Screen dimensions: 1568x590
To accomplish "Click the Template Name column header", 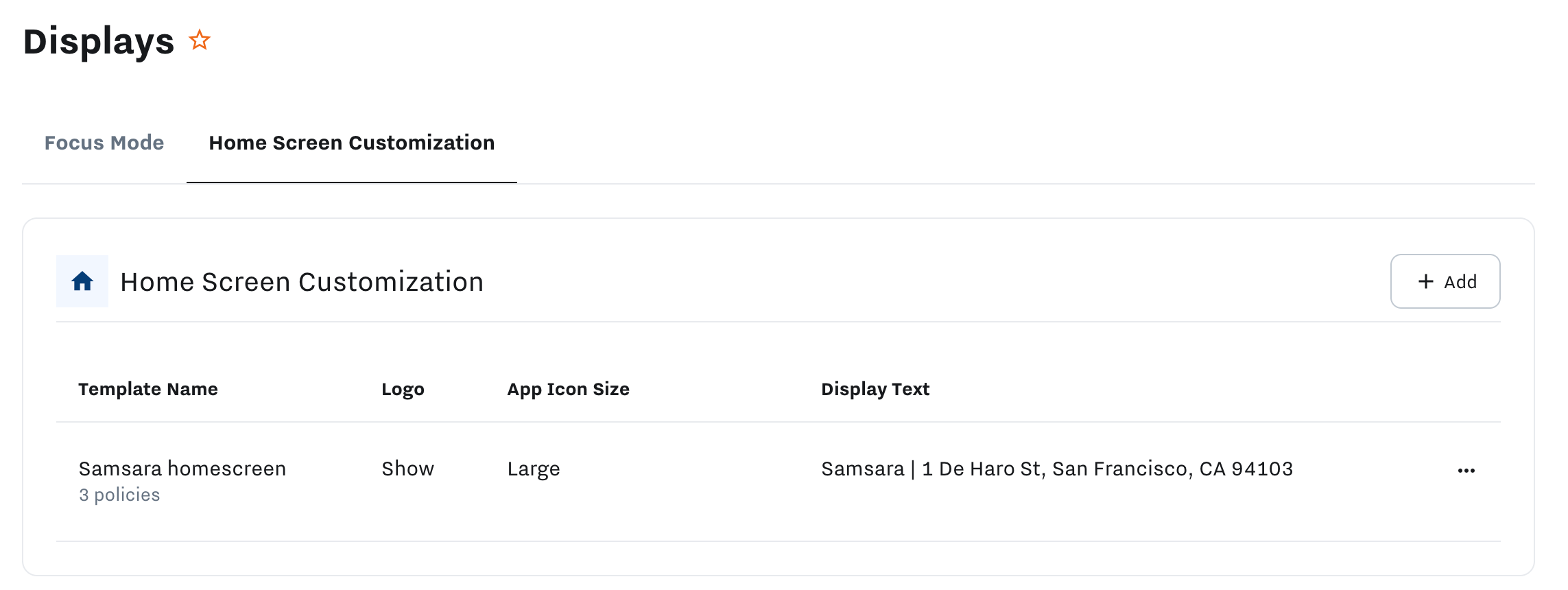I will pyautogui.click(x=148, y=388).
